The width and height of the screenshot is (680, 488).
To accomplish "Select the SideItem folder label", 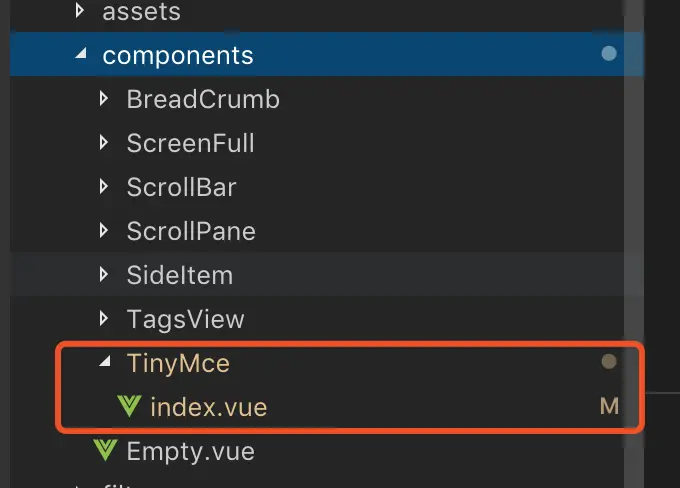I will tap(179, 275).
